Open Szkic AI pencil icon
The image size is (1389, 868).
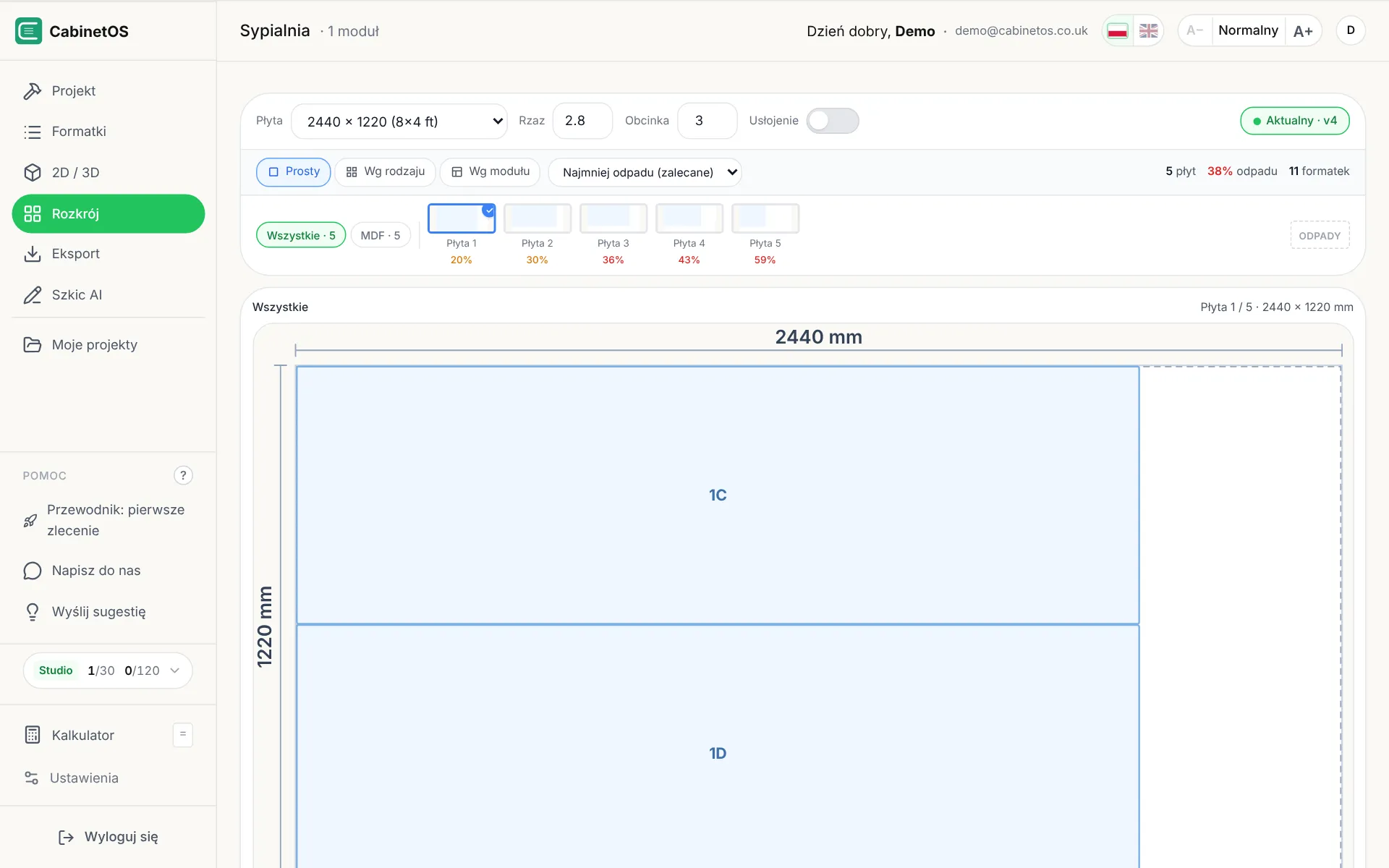(33, 295)
